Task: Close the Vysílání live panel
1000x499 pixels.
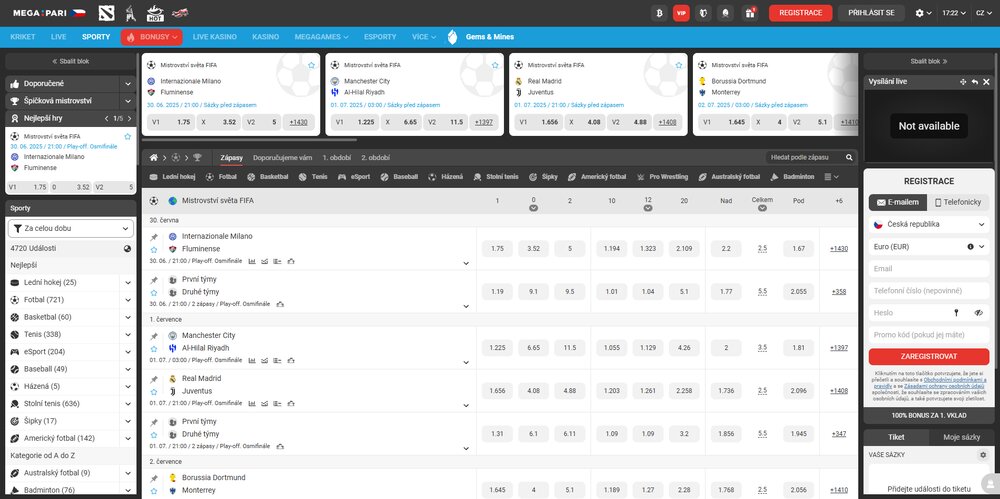Action: point(987,81)
